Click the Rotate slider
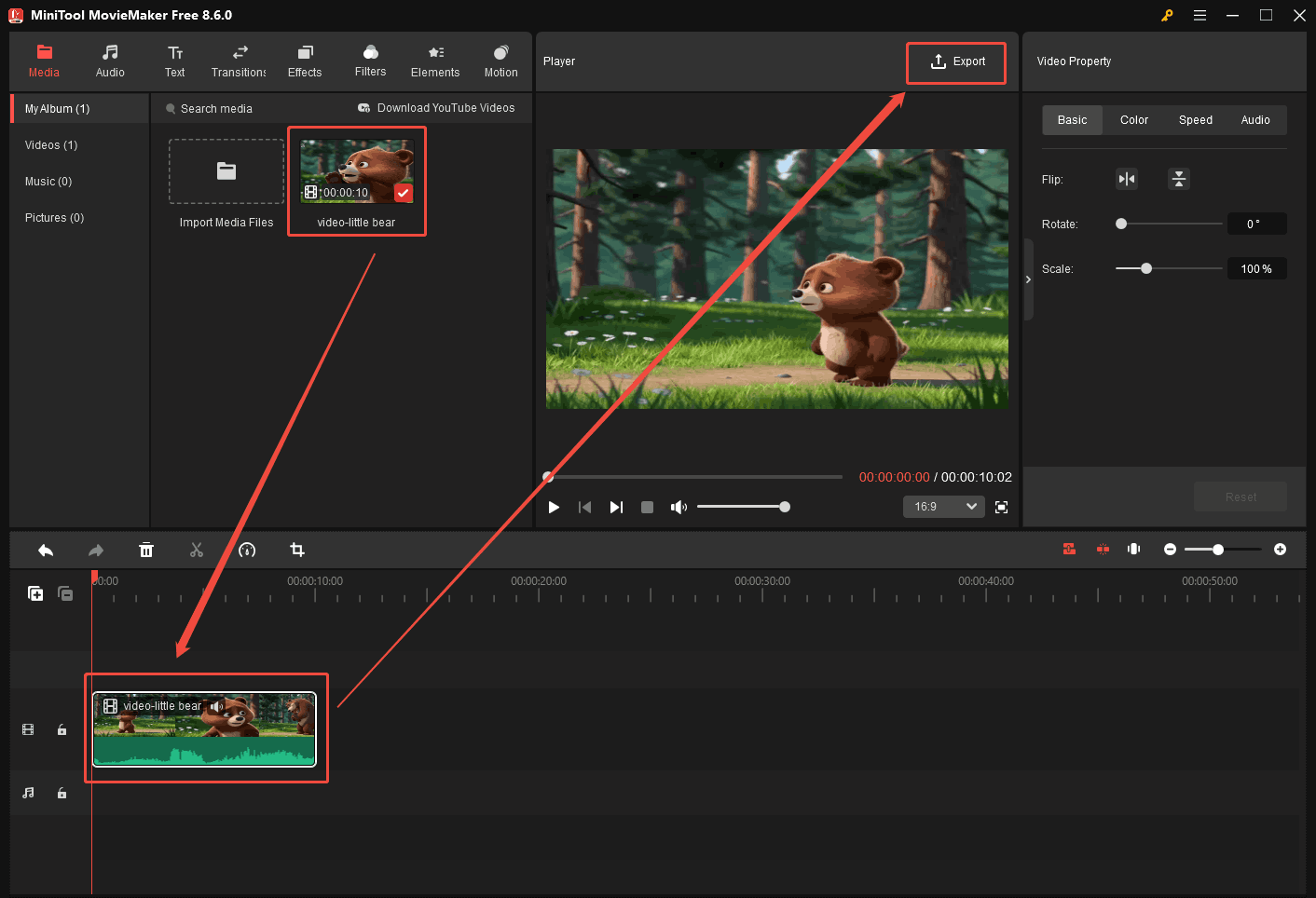 point(1170,224)
